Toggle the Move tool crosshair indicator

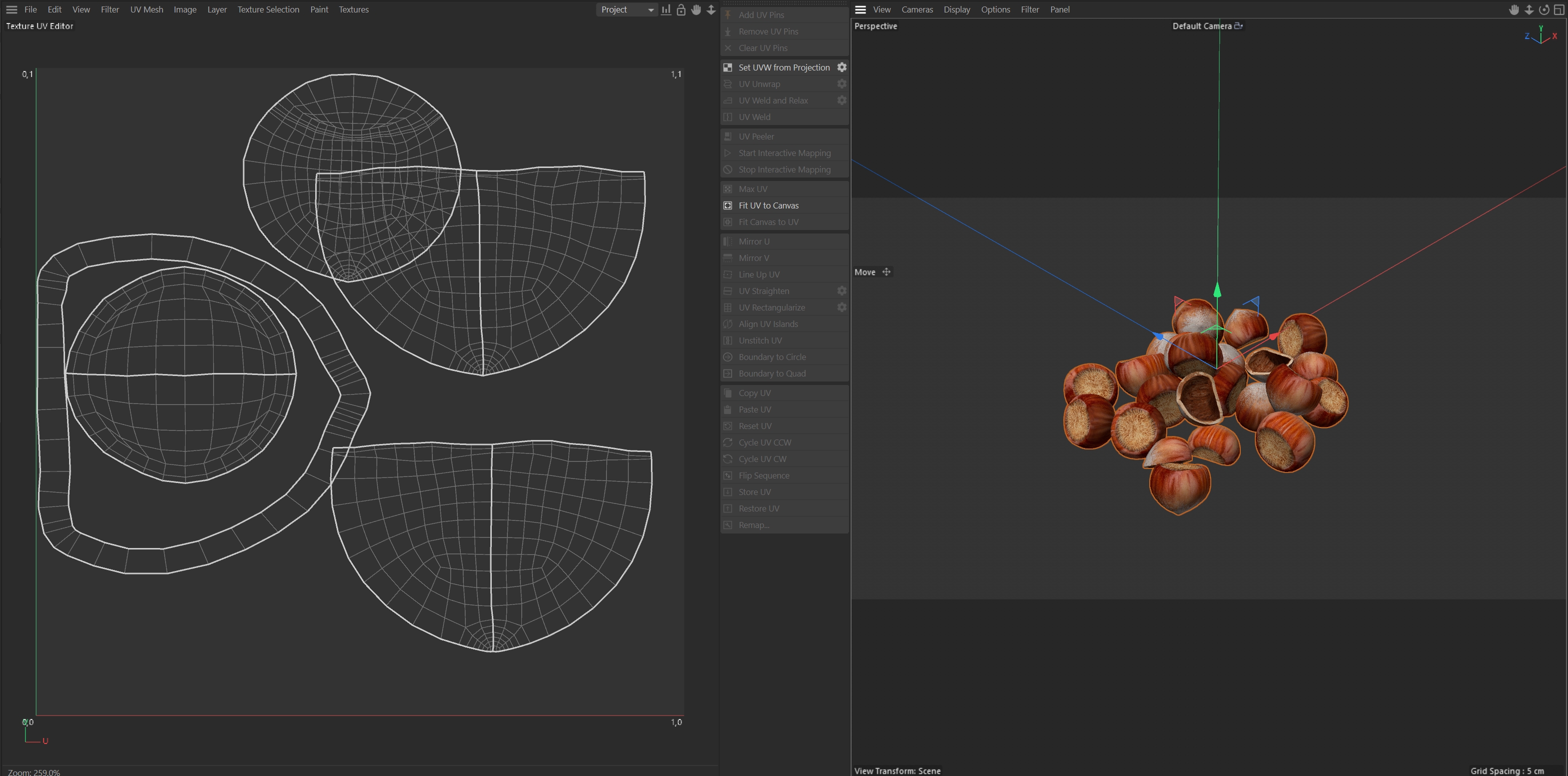[x=886, y=272]
